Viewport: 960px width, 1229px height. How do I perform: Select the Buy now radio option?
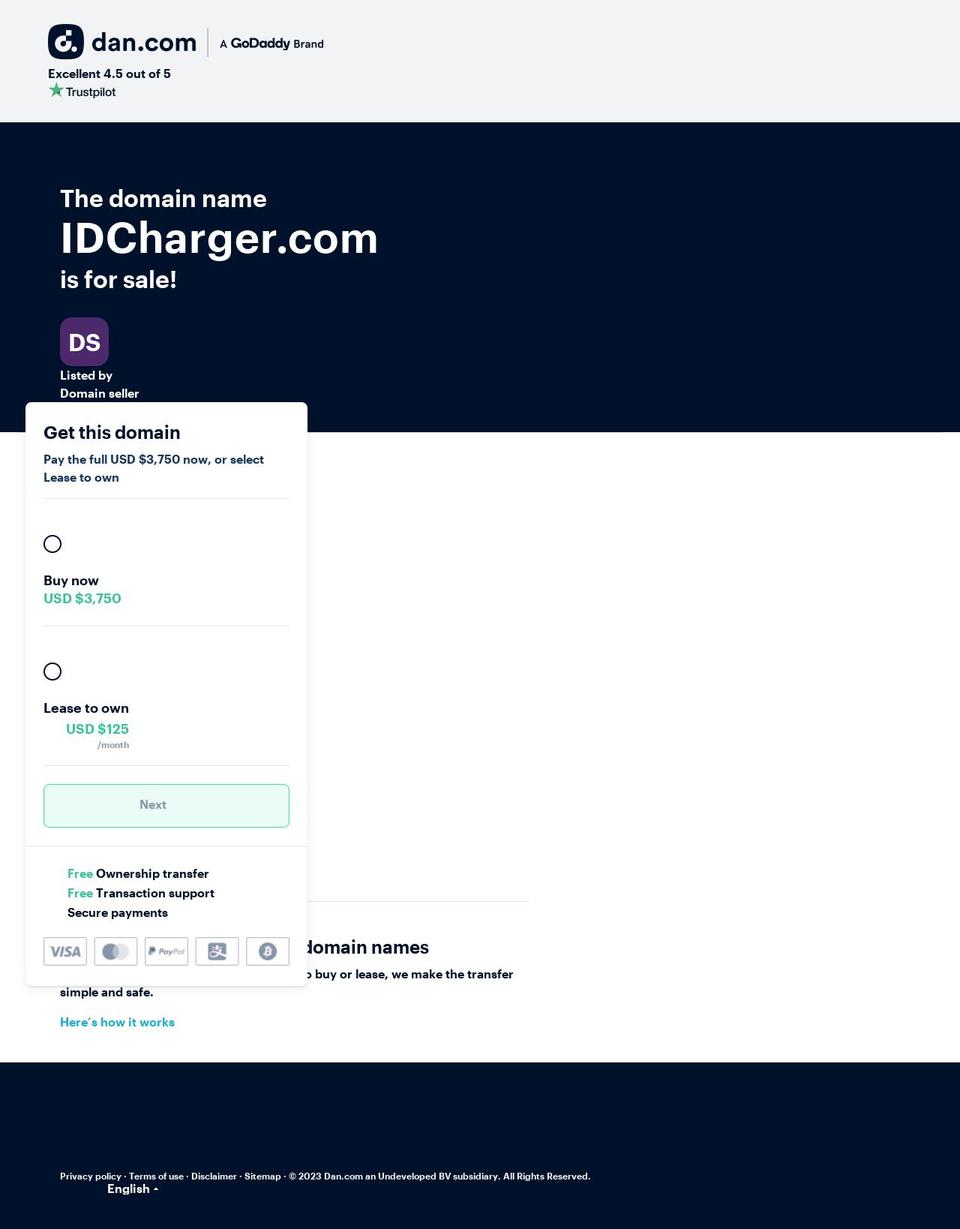[x=52, y=544]
